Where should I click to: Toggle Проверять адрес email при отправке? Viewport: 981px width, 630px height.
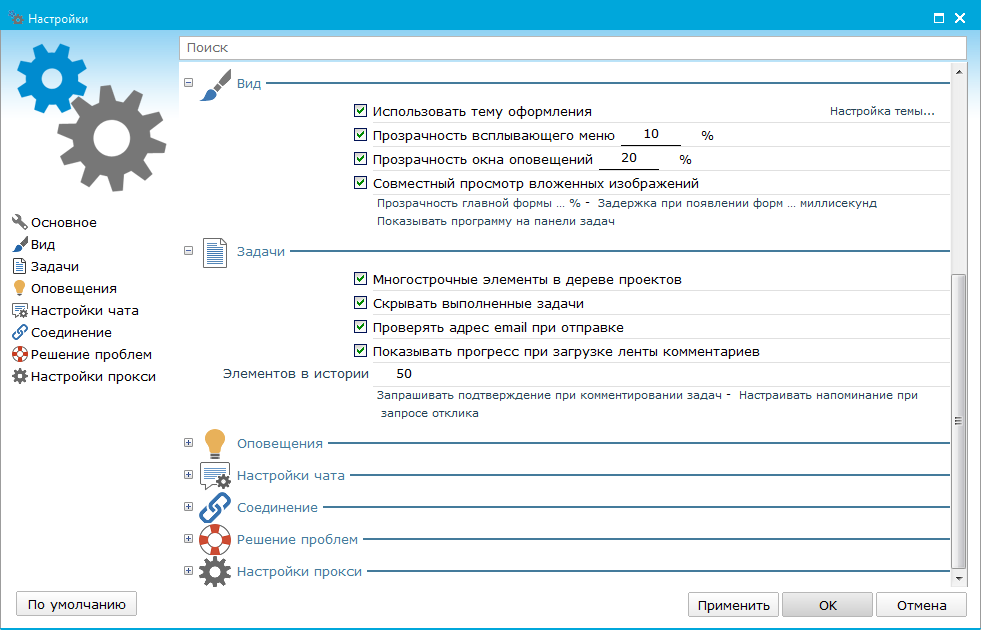pyautogui.click(x=360, y=327)
